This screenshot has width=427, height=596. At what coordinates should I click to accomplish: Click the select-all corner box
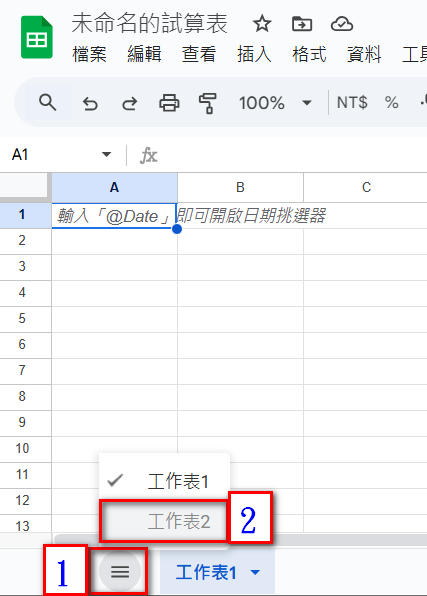[x=25, y=186]
